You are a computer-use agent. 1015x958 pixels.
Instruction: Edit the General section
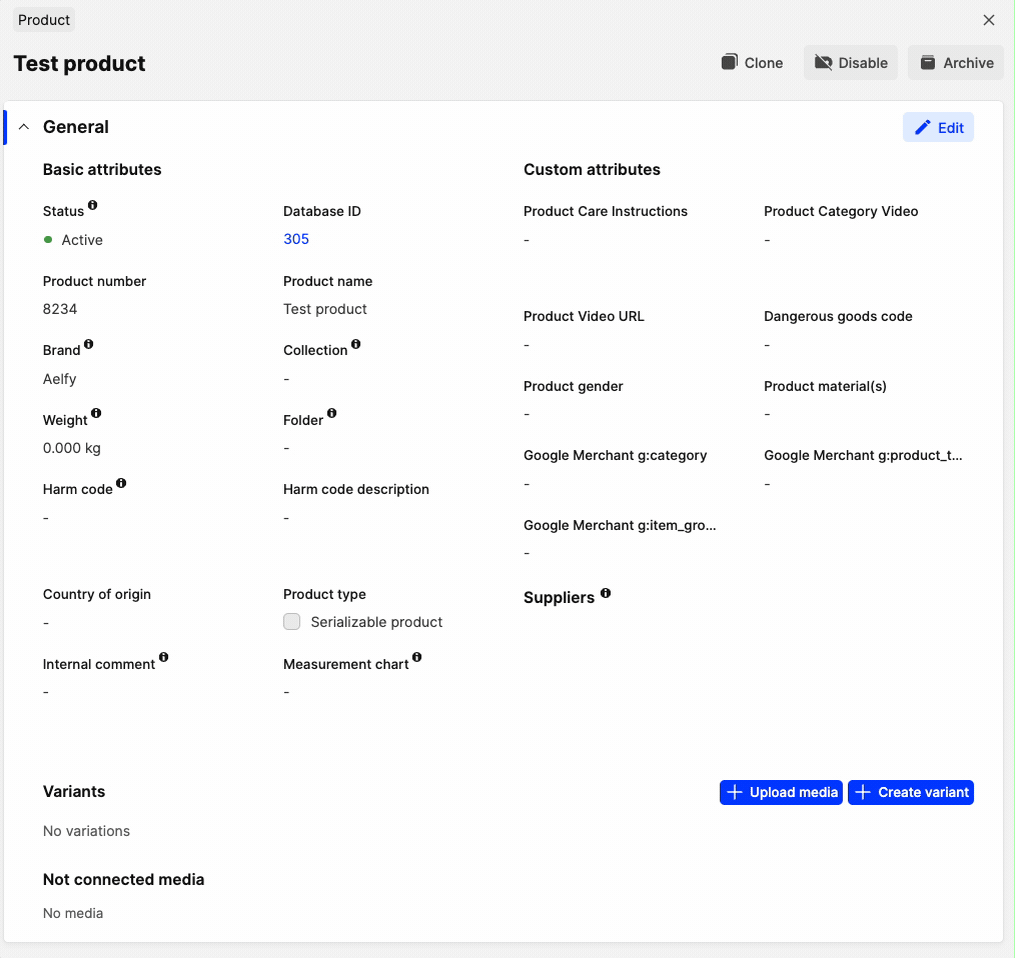(x=938, y=127)
